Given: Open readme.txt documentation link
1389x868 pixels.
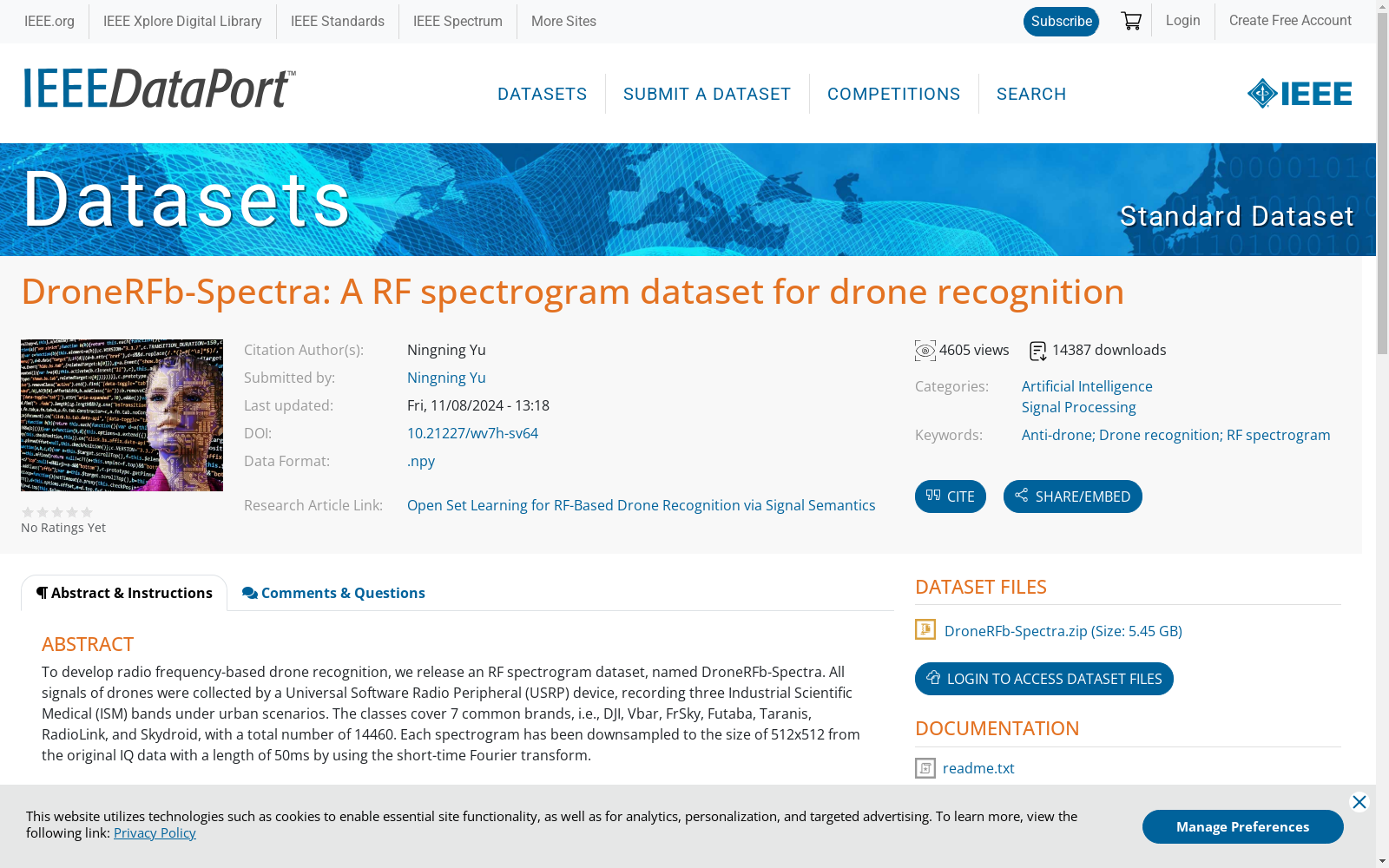Looking at the screenshot, I should (x=978, y=768).
